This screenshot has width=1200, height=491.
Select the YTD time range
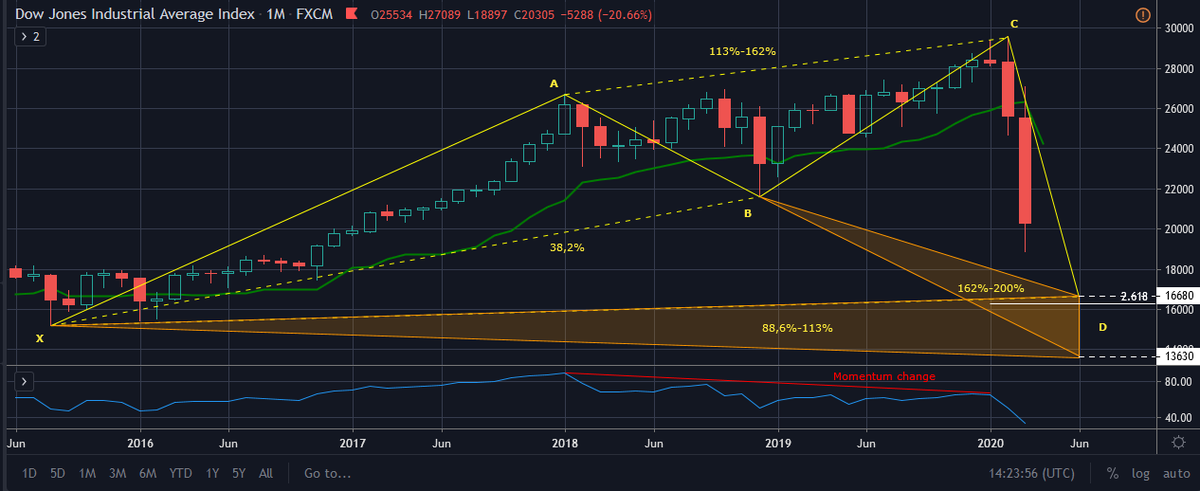(181, 473)
